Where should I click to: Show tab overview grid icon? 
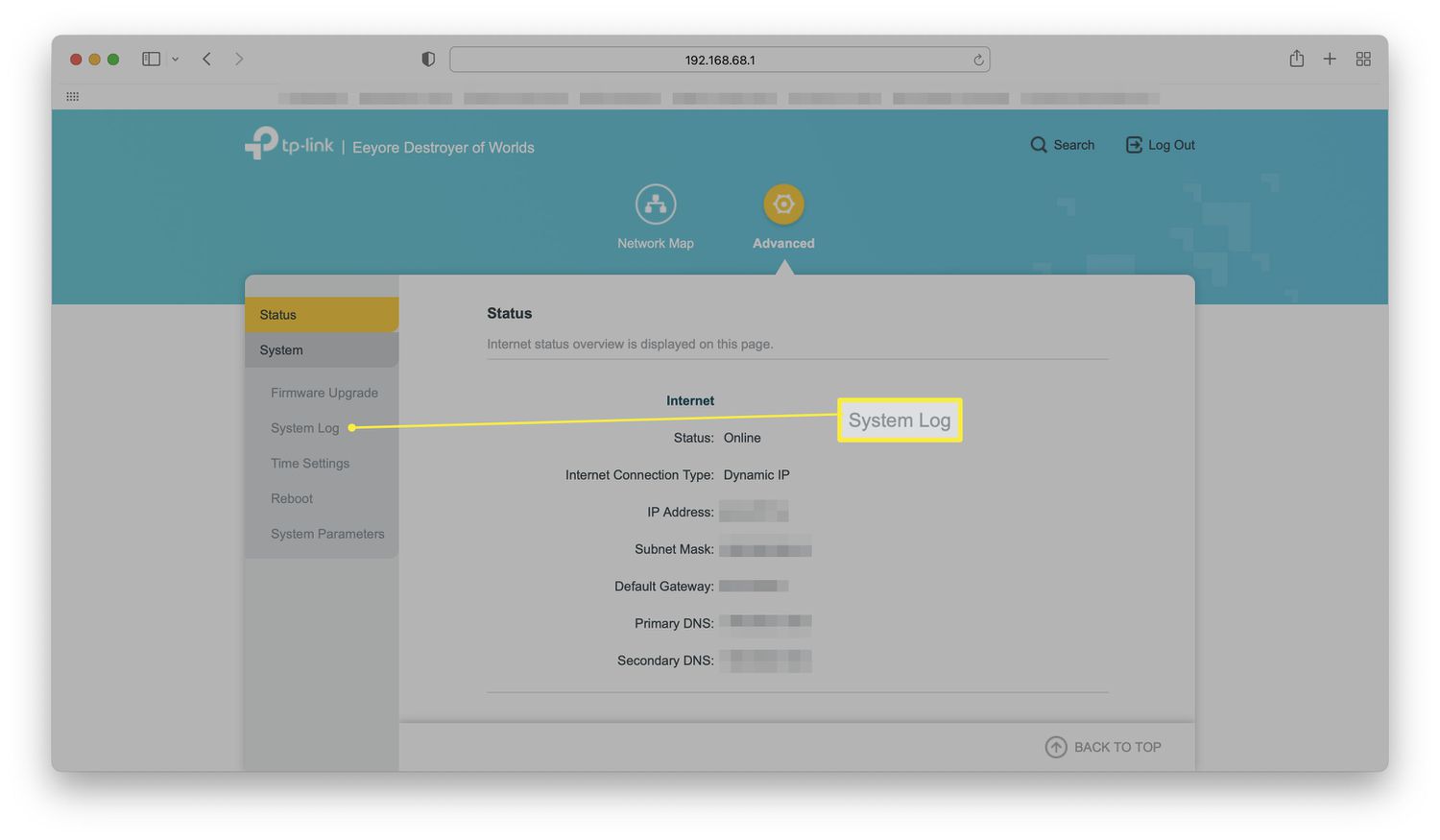[1363, 59]
